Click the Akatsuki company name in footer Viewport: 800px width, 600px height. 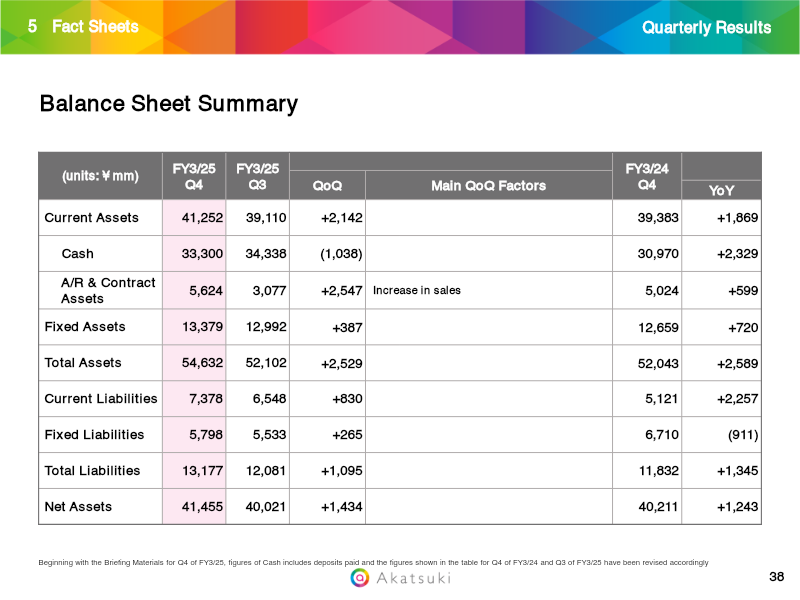(414, 578)
